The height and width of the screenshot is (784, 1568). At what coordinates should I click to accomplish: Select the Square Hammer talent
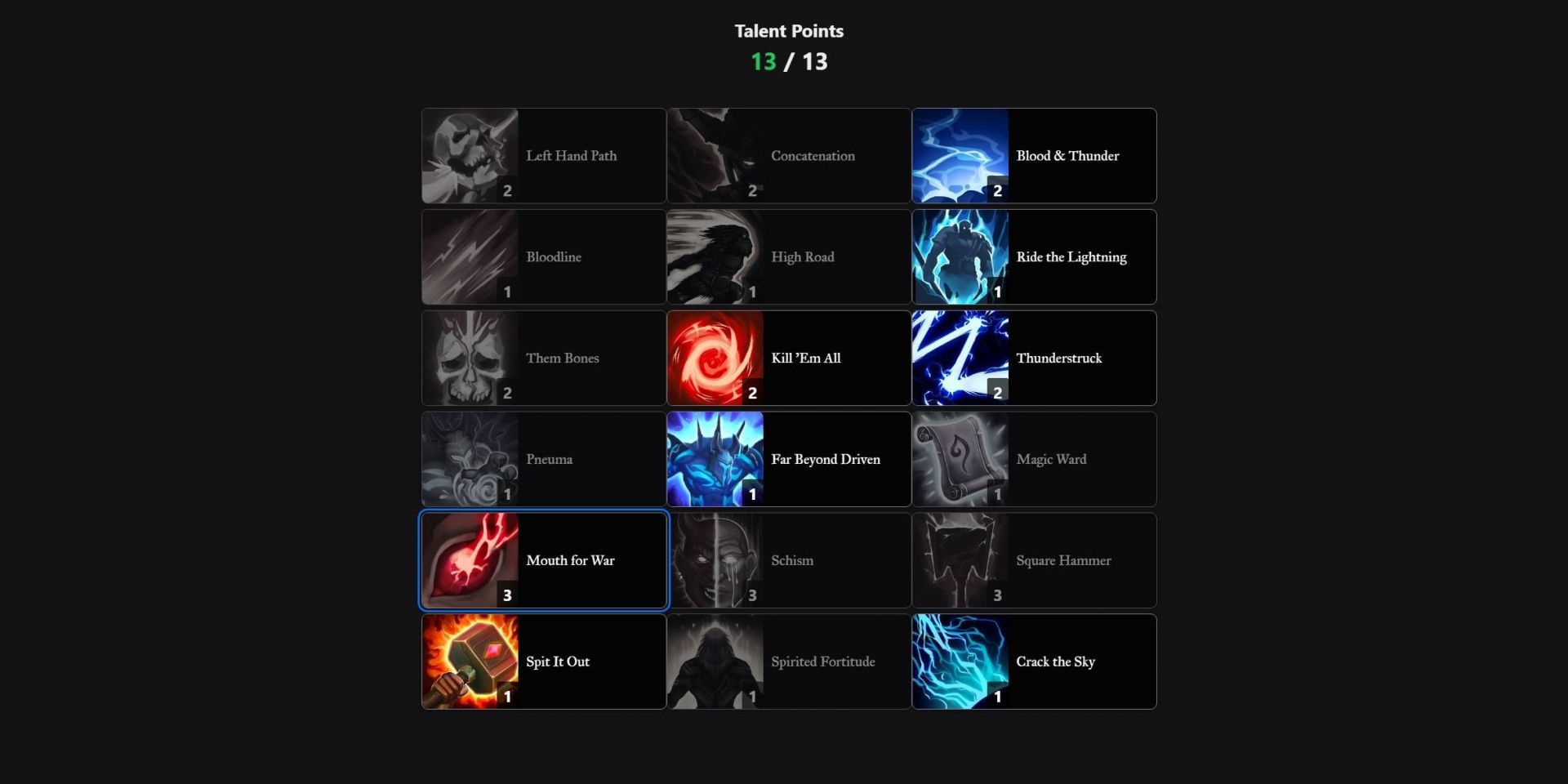(x=1034, y=561)
